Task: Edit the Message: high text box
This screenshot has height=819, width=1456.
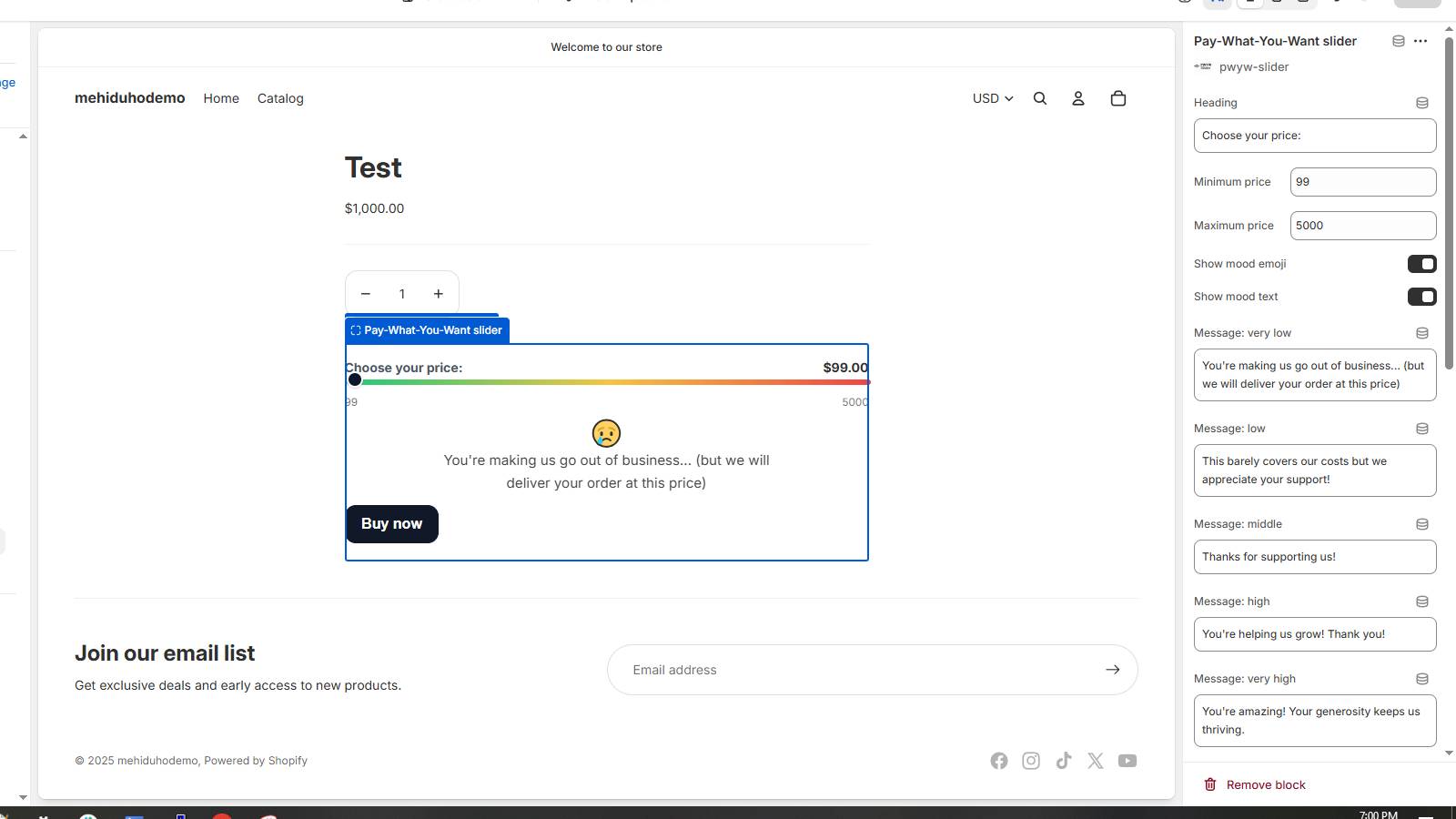Action: [1315, 634]
